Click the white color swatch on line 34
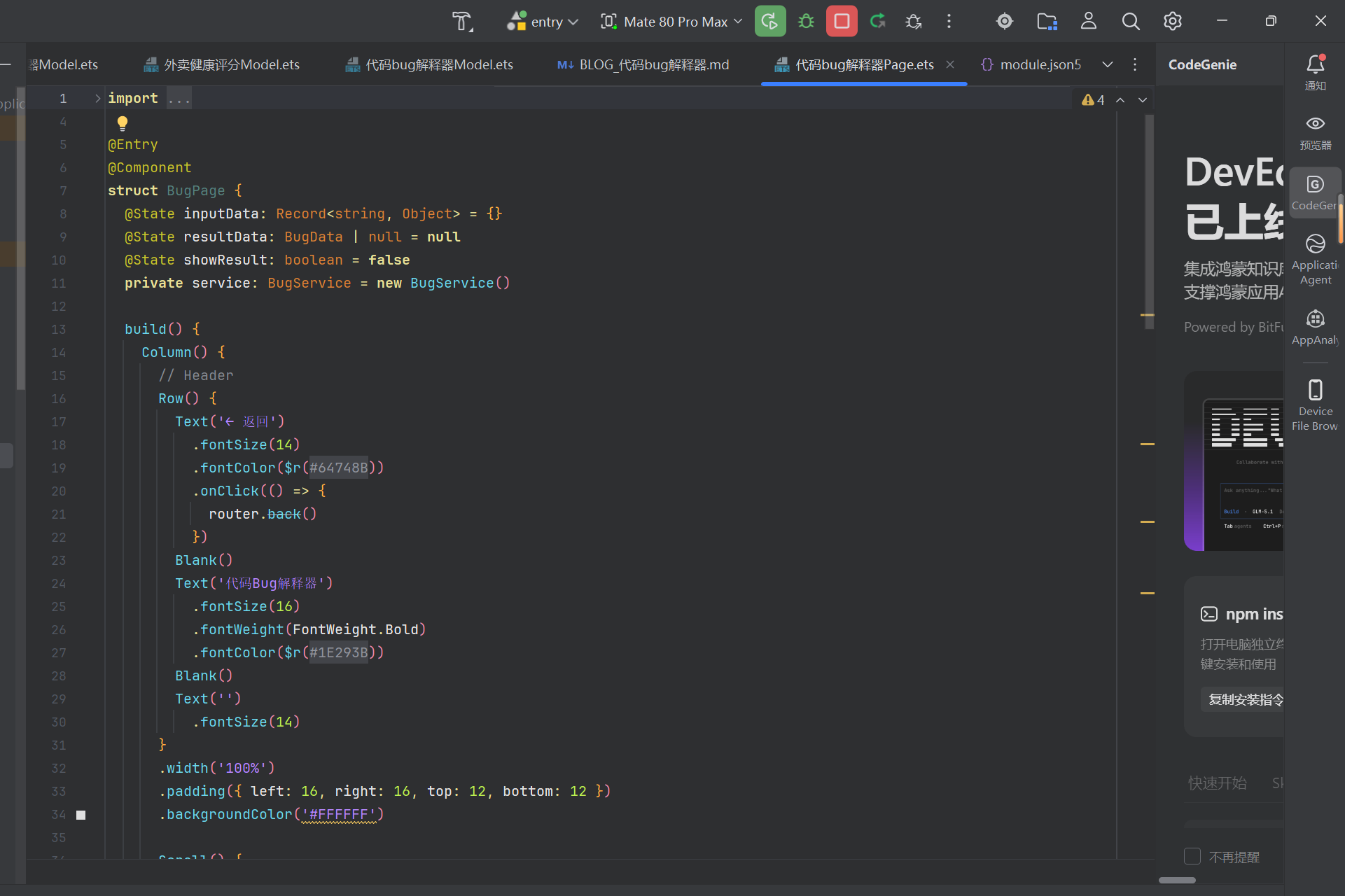 tap(81, 815)
